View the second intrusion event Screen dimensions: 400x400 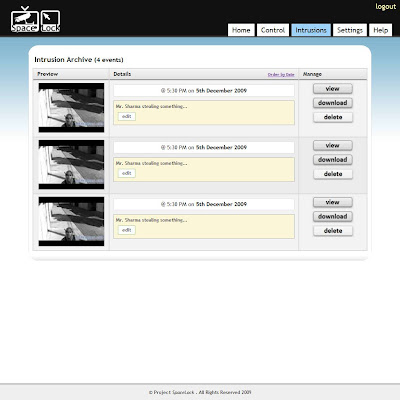333,145
